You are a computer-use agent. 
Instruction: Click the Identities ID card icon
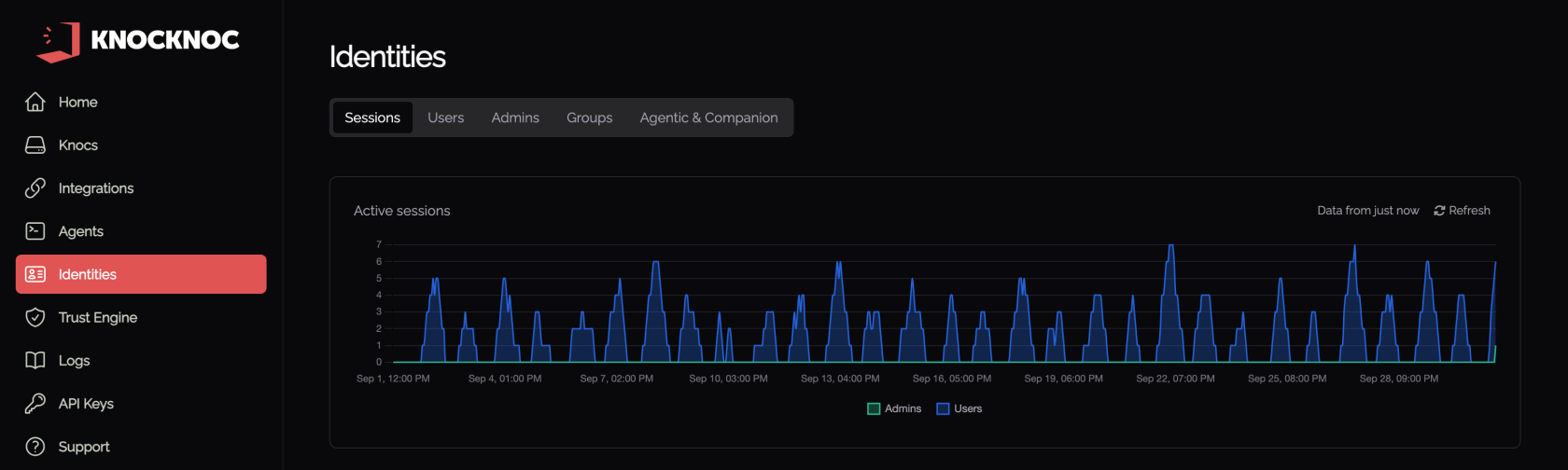(35, 274)
